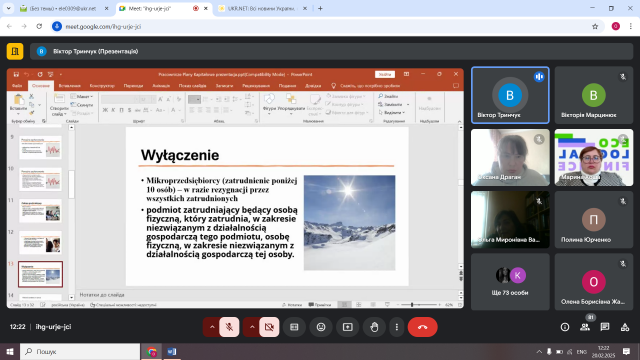Click the Cut scissors icon in ribbon
The height and width of the screenshot is (360, 640).
(31, 96)
